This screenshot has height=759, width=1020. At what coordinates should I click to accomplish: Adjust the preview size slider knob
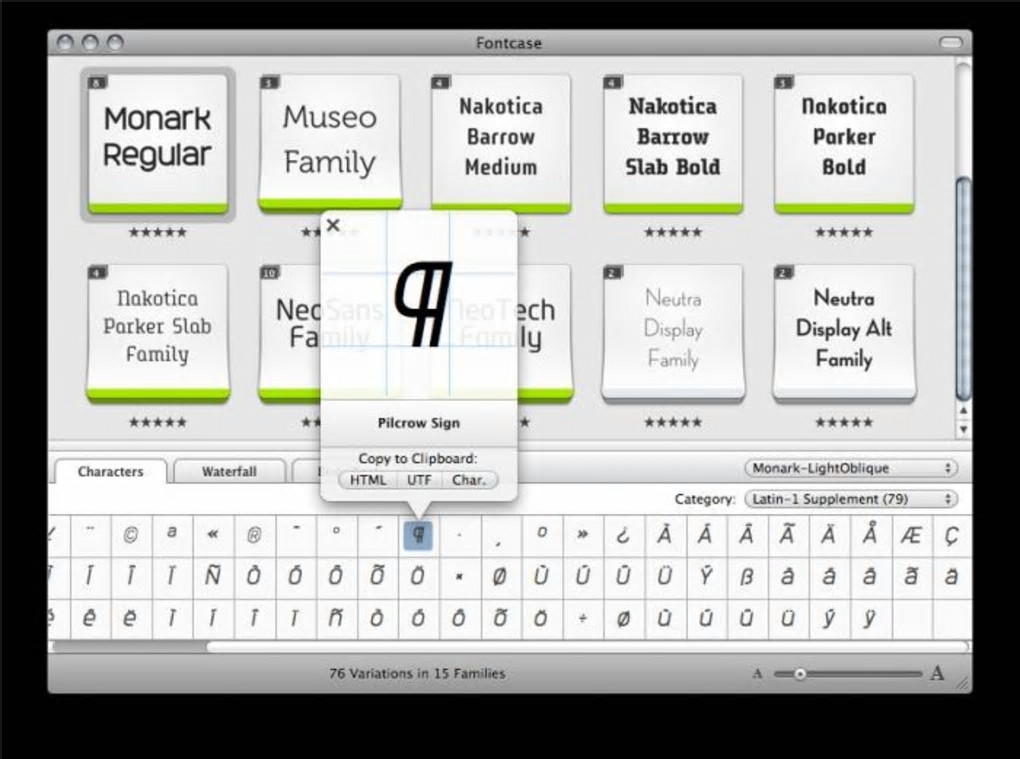point(800,674)
